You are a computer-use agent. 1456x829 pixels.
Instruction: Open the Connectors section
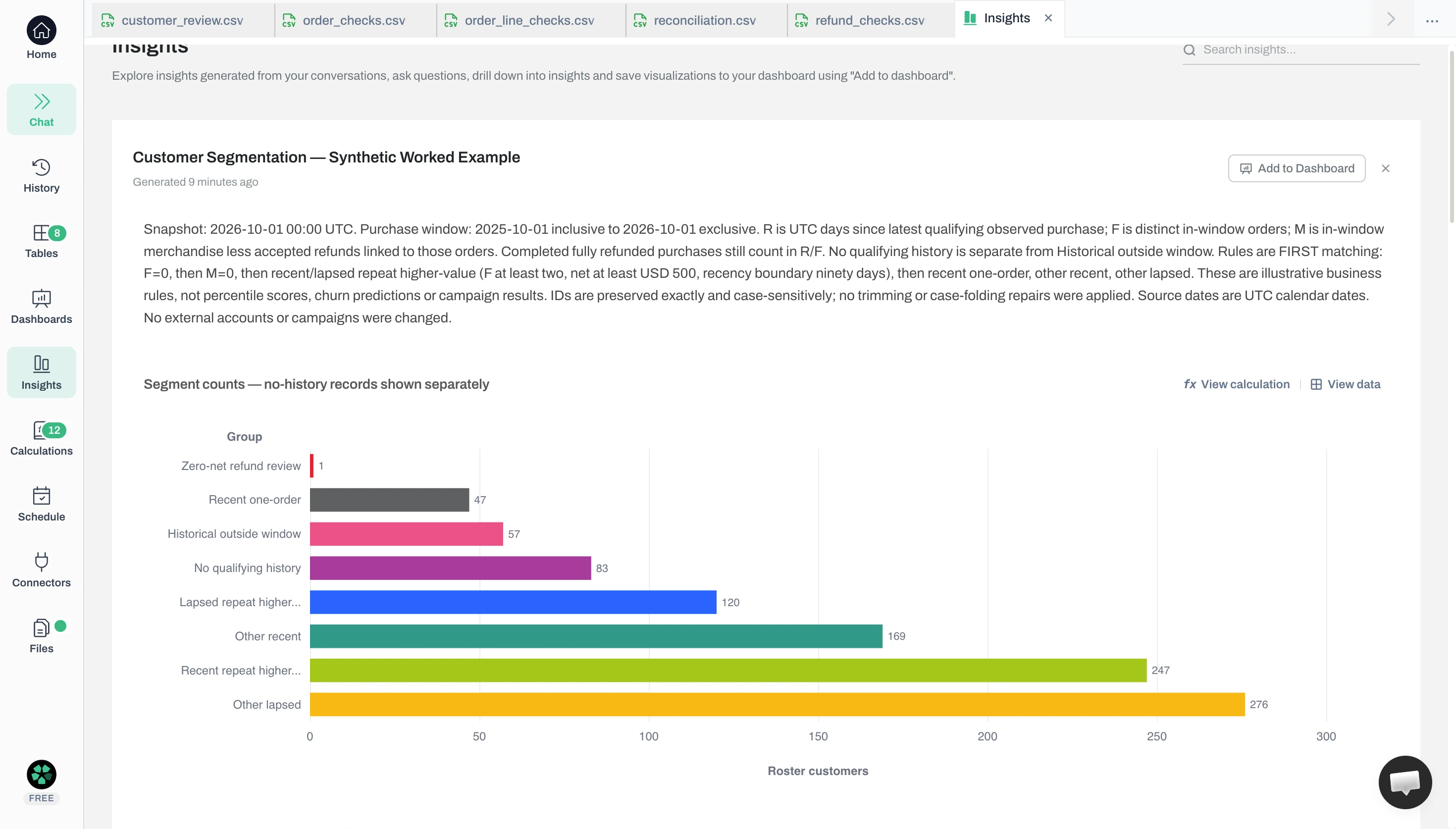41,570
